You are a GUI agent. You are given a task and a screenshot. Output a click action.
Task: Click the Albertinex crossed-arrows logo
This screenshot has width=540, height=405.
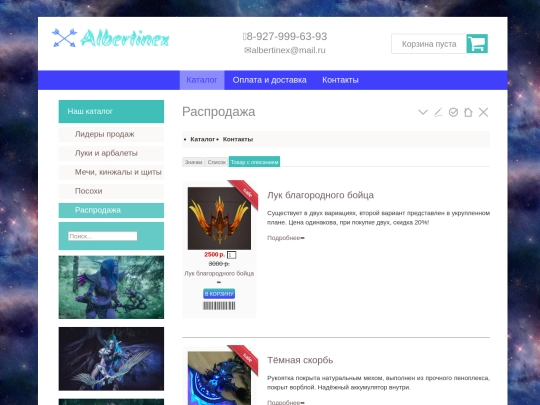[64, 38]
